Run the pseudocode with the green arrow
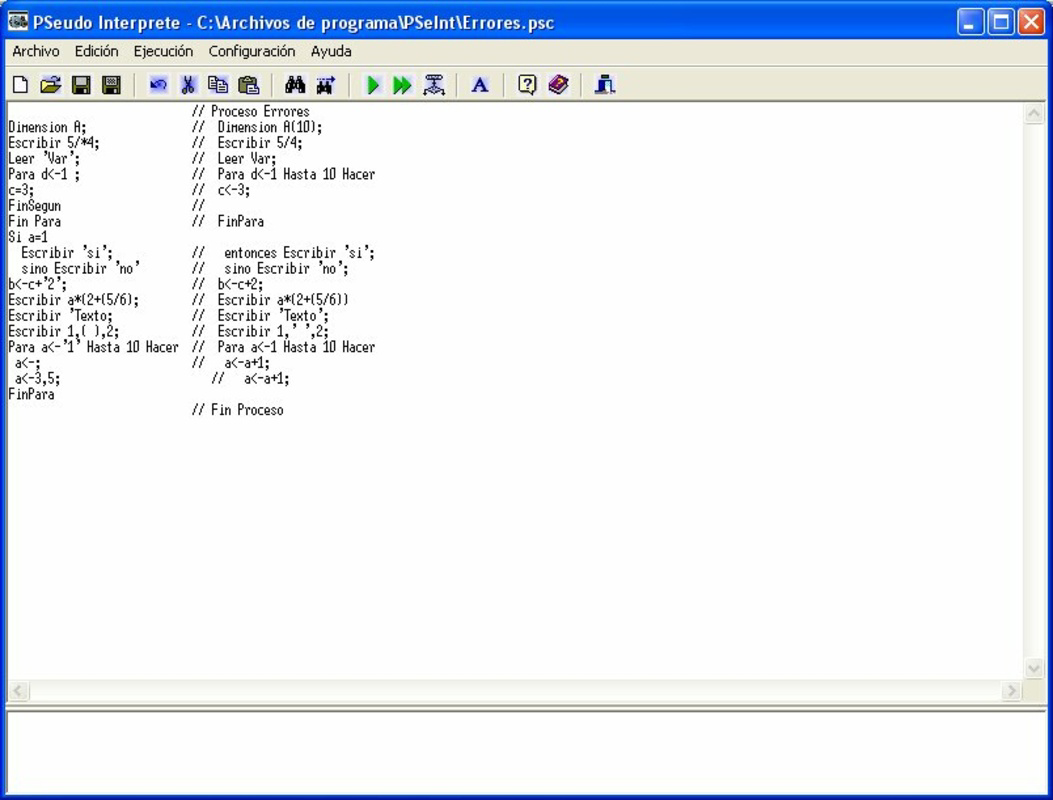The image size is (1053, 800). point(372,86)
